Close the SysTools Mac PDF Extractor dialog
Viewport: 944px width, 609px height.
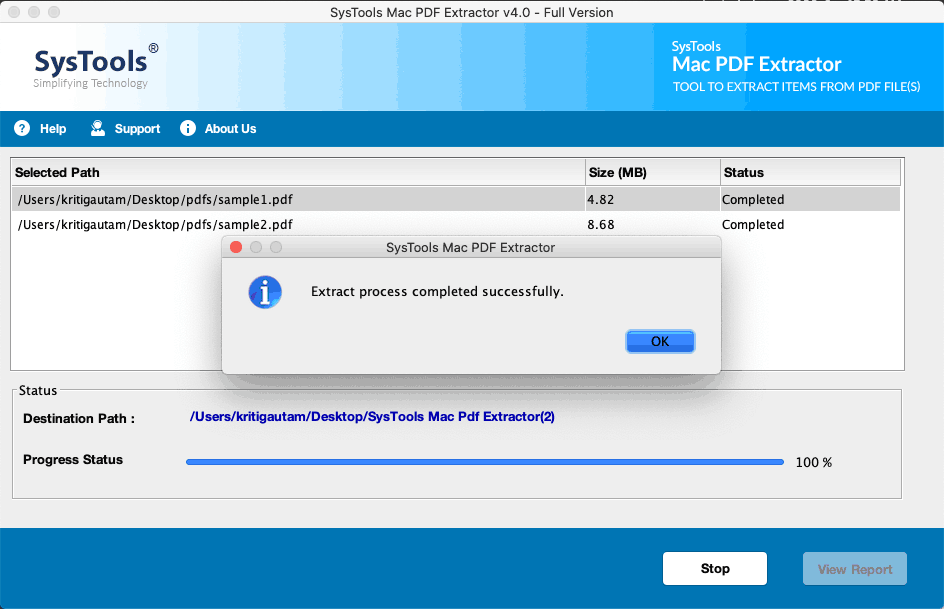pyautogui.click(x=236, y=247)
